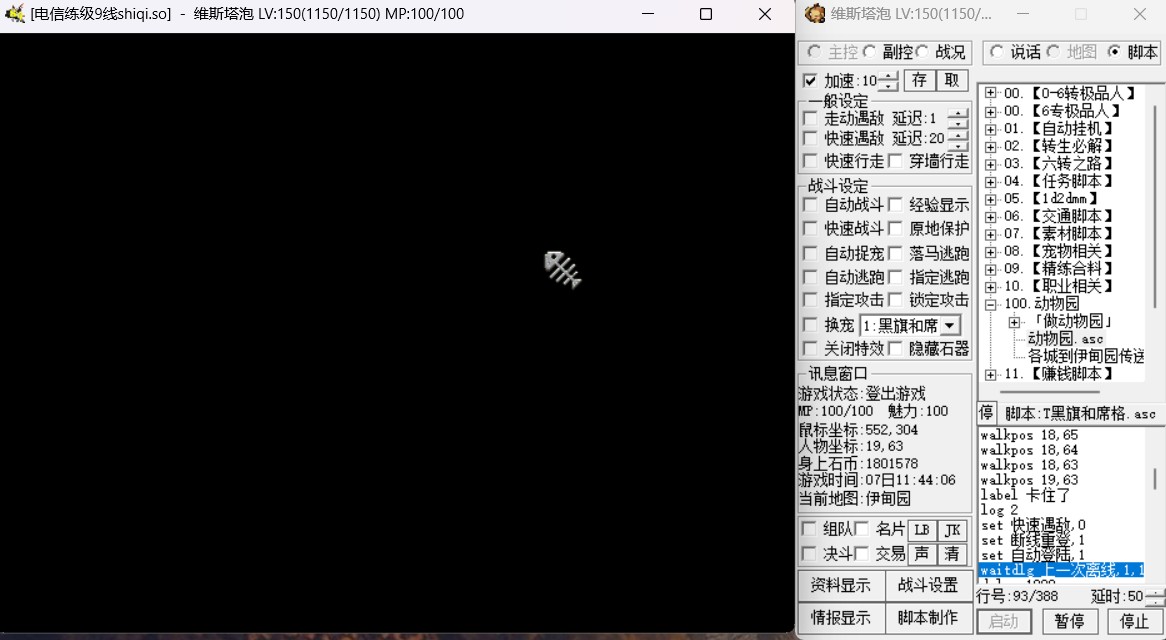Tick the 穿墙行走 checkbox

(x=895, y=161)
